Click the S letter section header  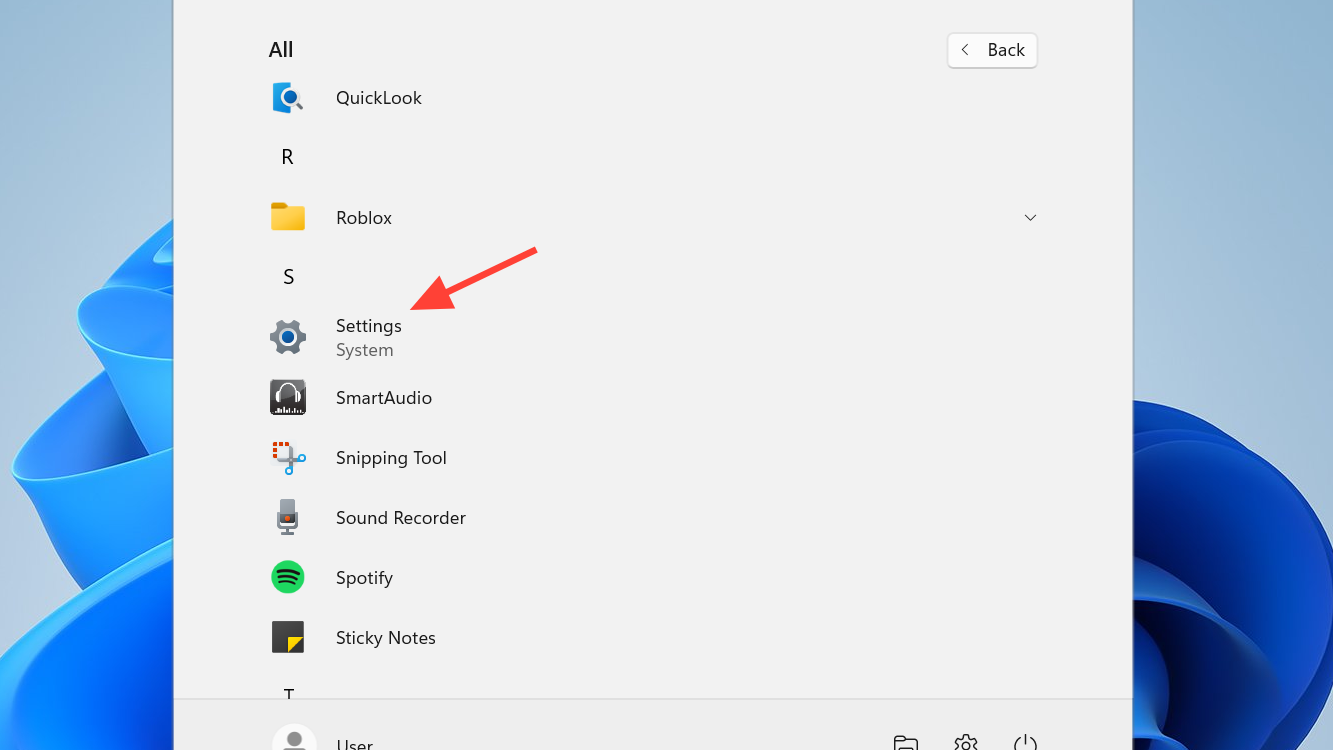coord(288,277)
